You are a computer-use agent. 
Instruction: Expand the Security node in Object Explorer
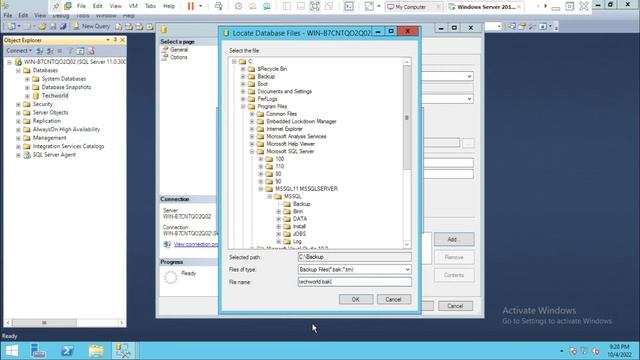pos(18,104)
